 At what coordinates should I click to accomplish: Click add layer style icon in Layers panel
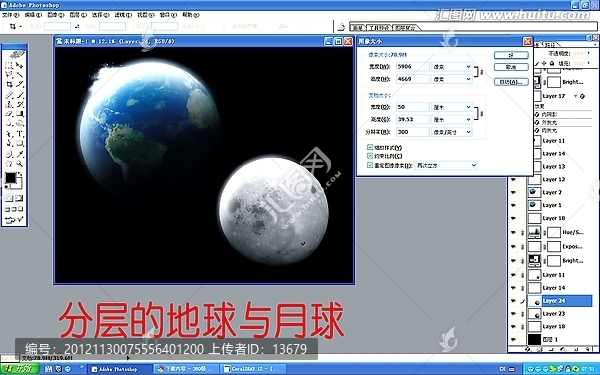point(528,349)
